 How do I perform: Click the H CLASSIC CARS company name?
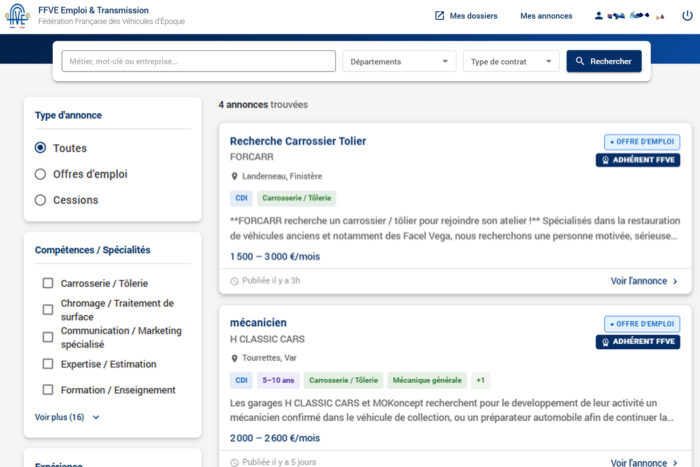267,339
